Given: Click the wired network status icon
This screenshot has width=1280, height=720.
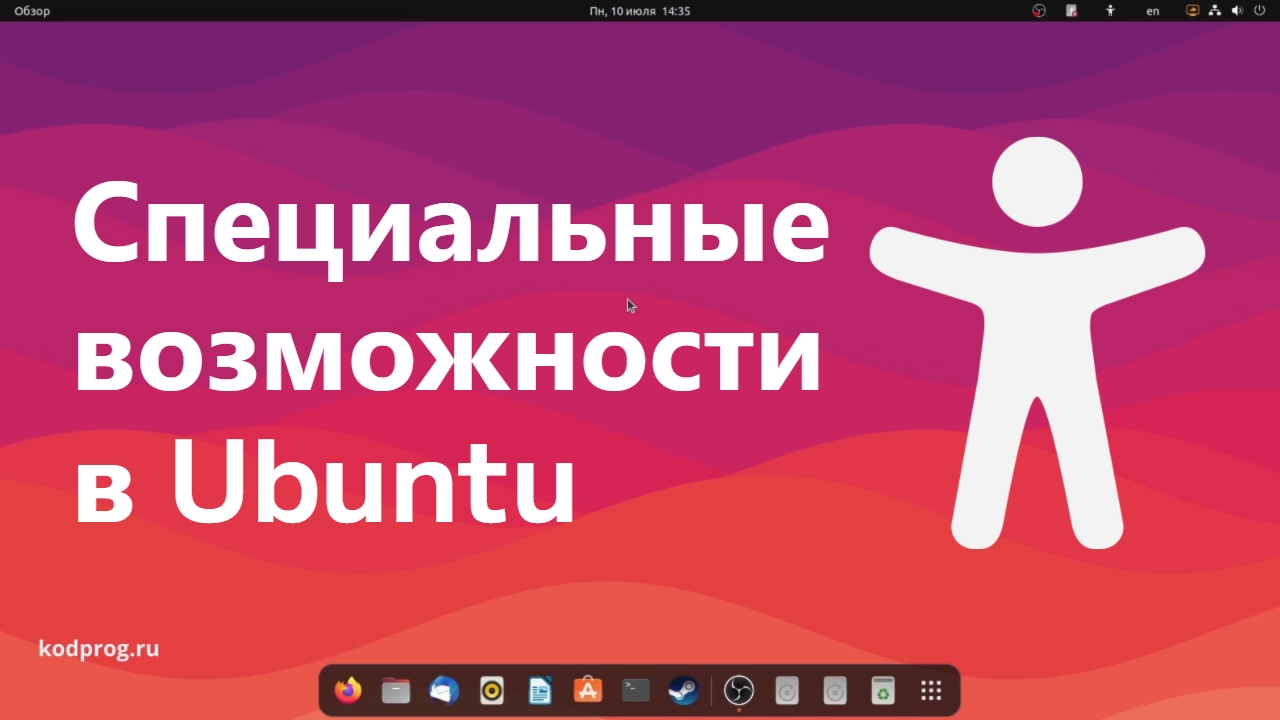Looking at the screenshot, I should [1215, 11].
